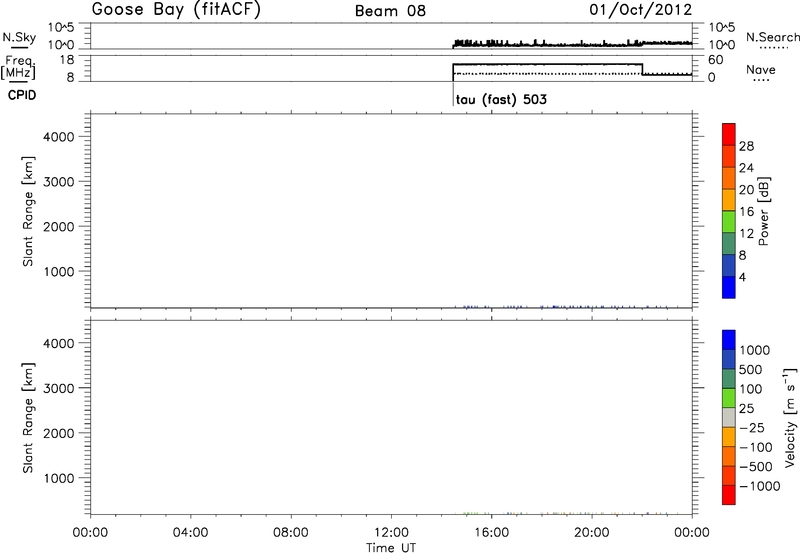This screenshot has height=554, width=800.
Task: Click the '-500' label on Velocity colorbar
Action: tap(756, 466)
